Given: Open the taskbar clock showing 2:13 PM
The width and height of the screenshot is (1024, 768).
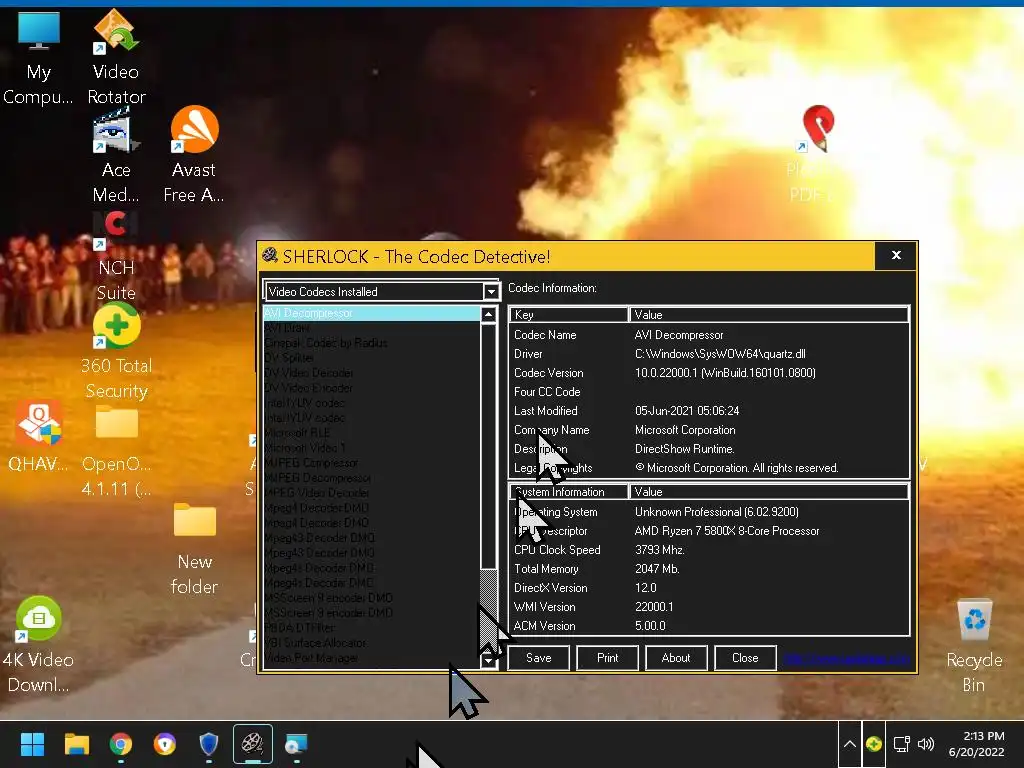Looking at the screenshot, I should pyautogui.click(x=977, y=744).
